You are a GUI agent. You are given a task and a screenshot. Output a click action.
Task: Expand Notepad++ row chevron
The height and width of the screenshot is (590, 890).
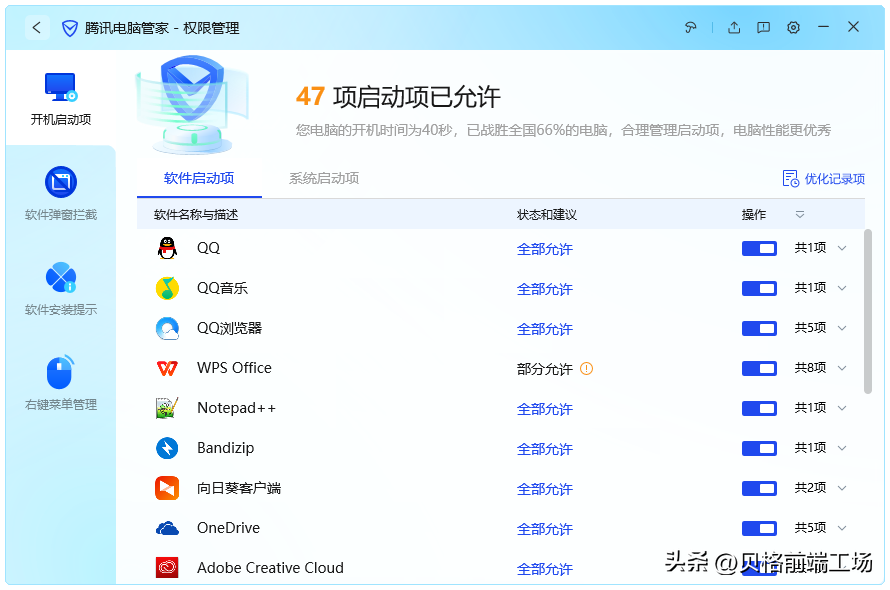point(842,408)
